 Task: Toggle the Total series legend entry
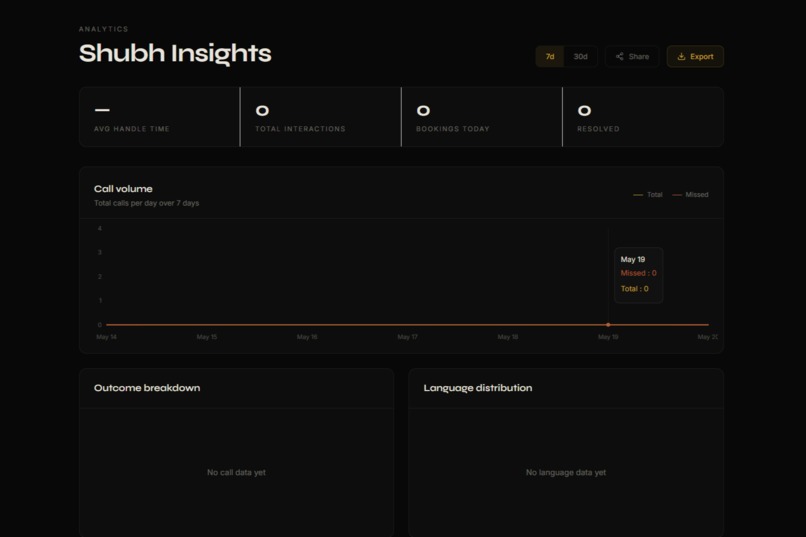[x=648, y=195]
